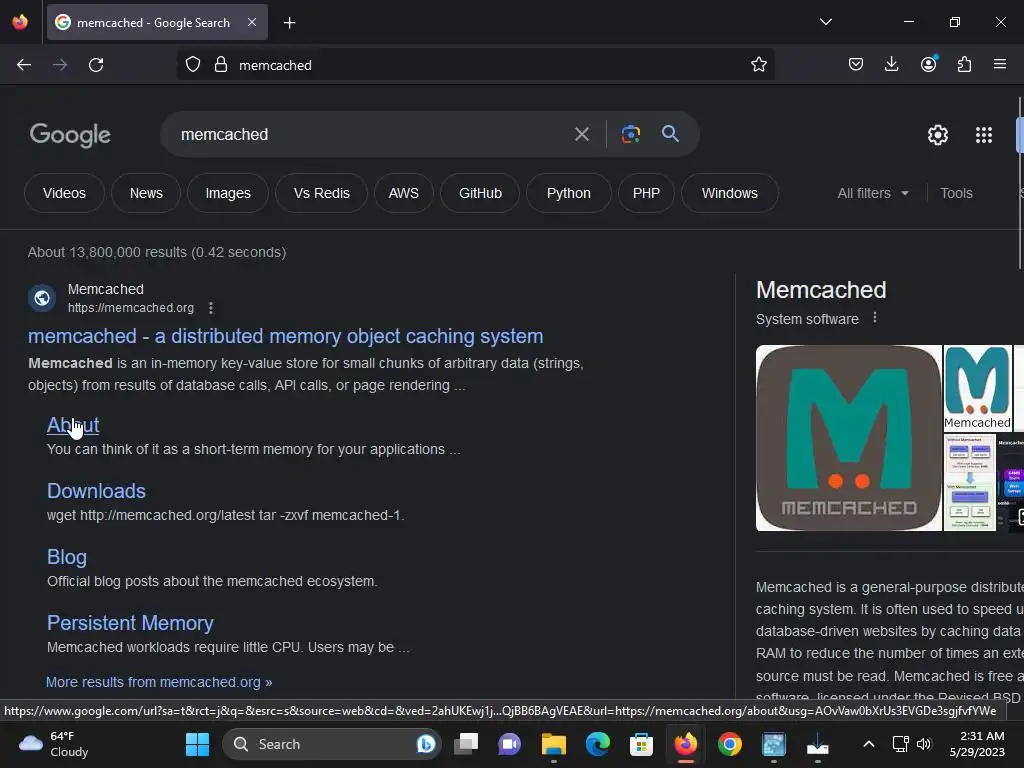Clear the Google search box with X
The height and width of the screenshot is (768, 1024).
(x=581, y=135)
